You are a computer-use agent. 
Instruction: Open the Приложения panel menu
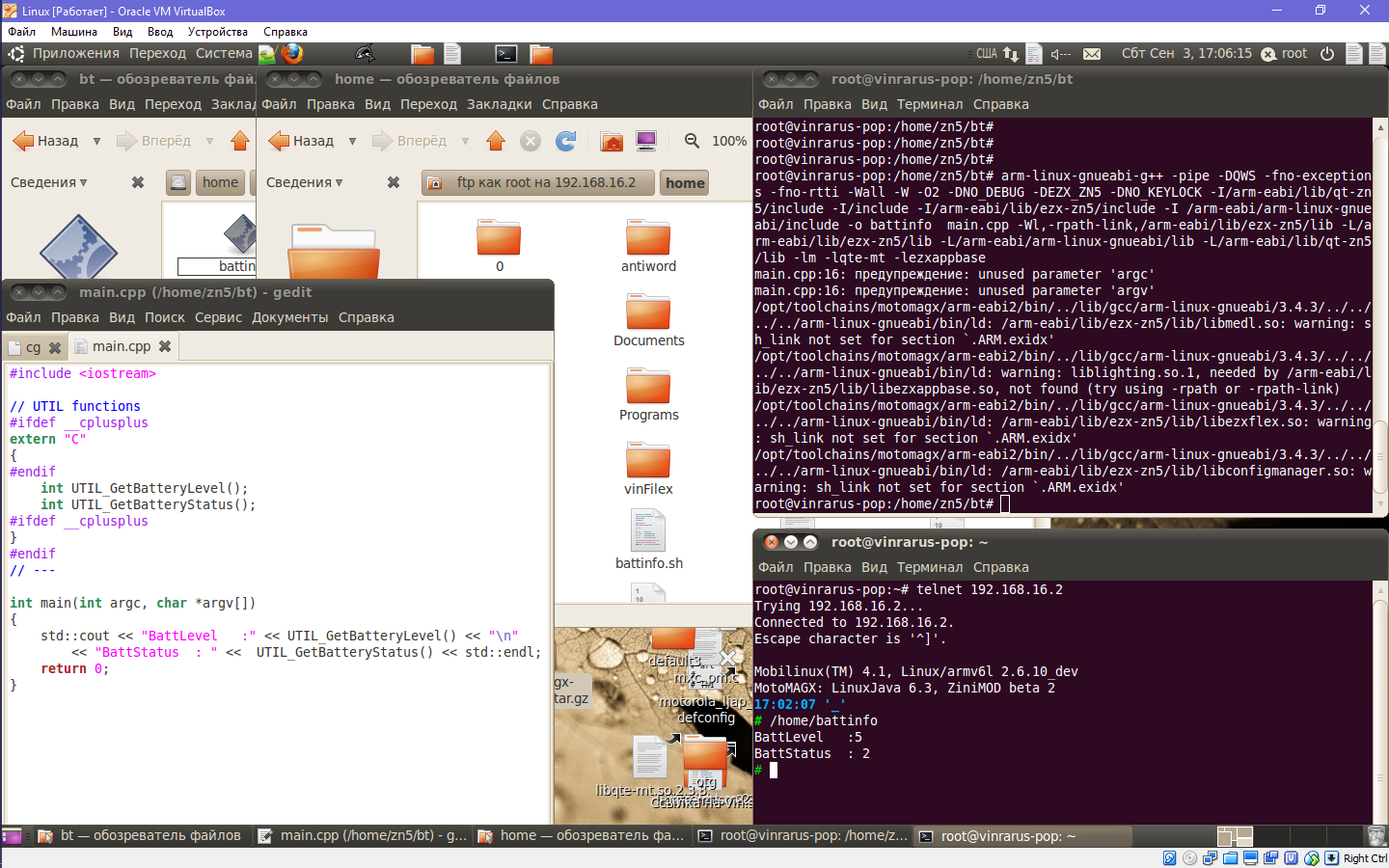tap(76, 54)
